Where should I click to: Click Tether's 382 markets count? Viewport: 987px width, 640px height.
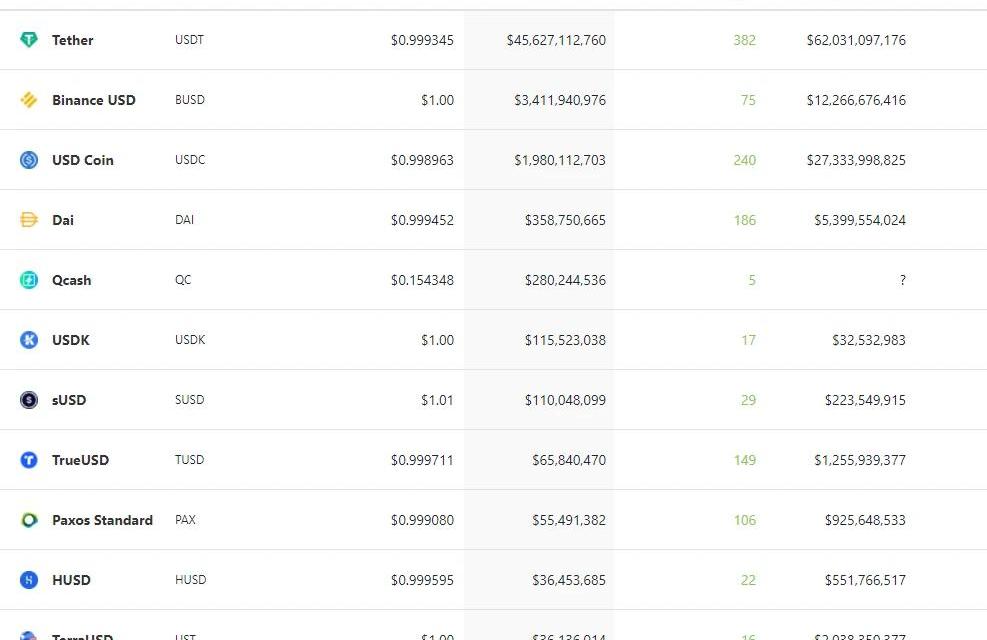745,40
